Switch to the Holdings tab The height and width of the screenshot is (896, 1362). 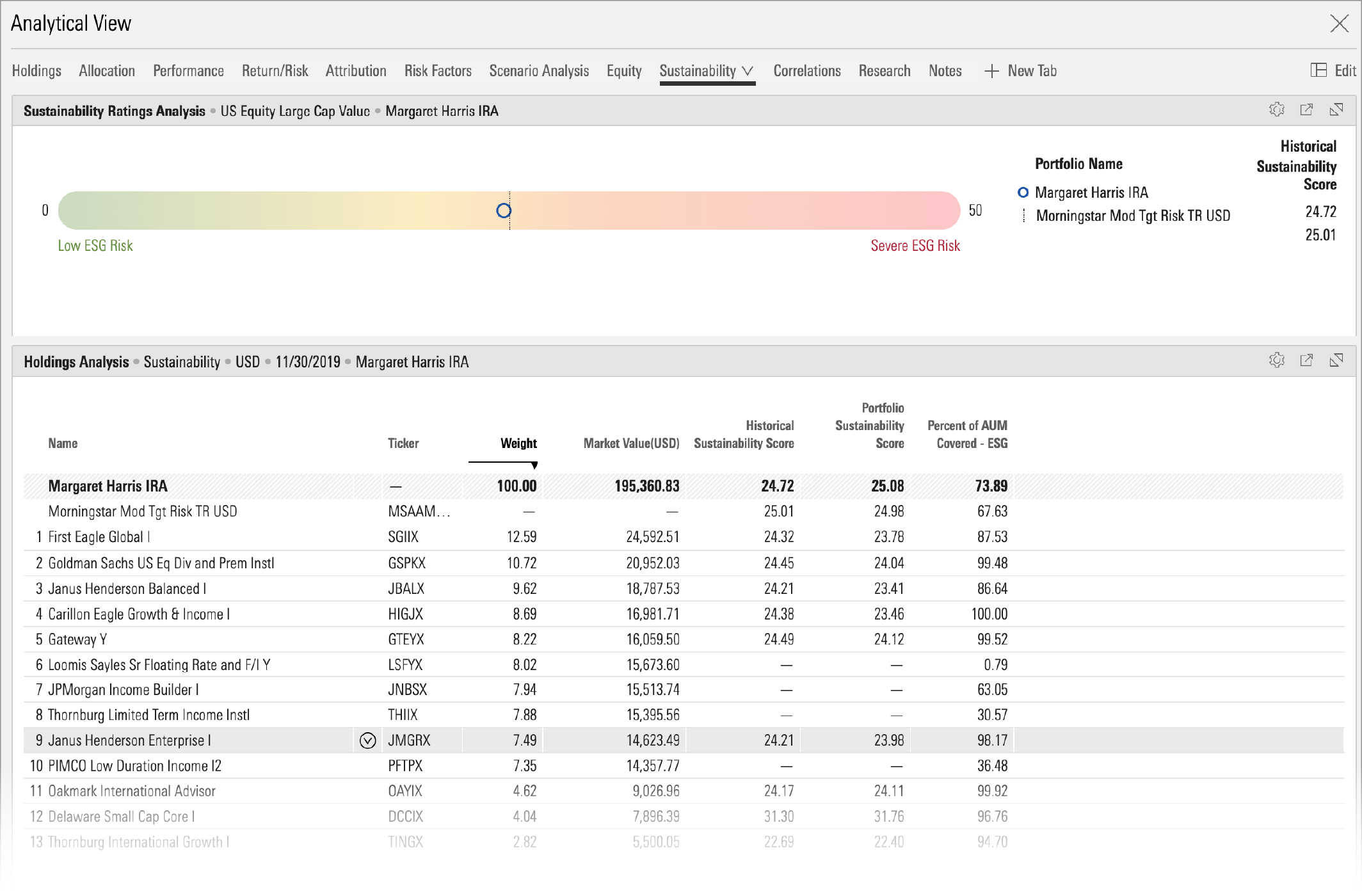pyautogui.click(x=36, y=71)
